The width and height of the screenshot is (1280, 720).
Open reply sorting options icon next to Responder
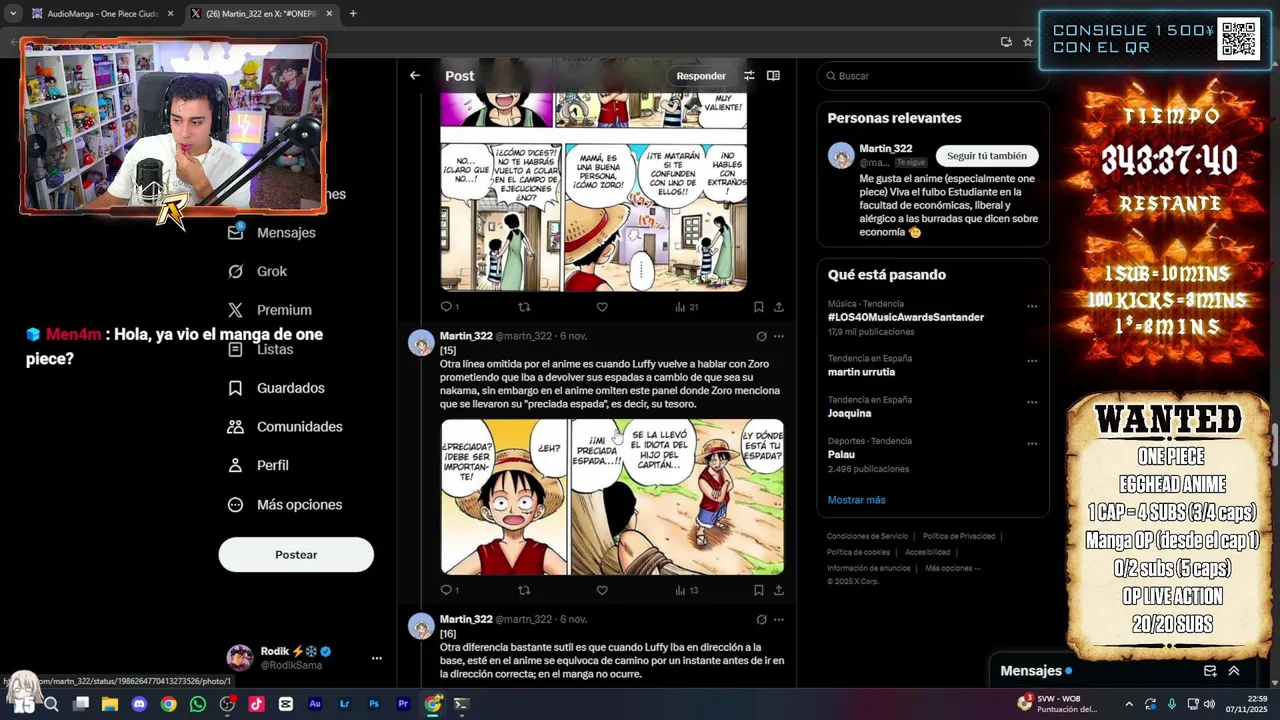coord(749,75)
